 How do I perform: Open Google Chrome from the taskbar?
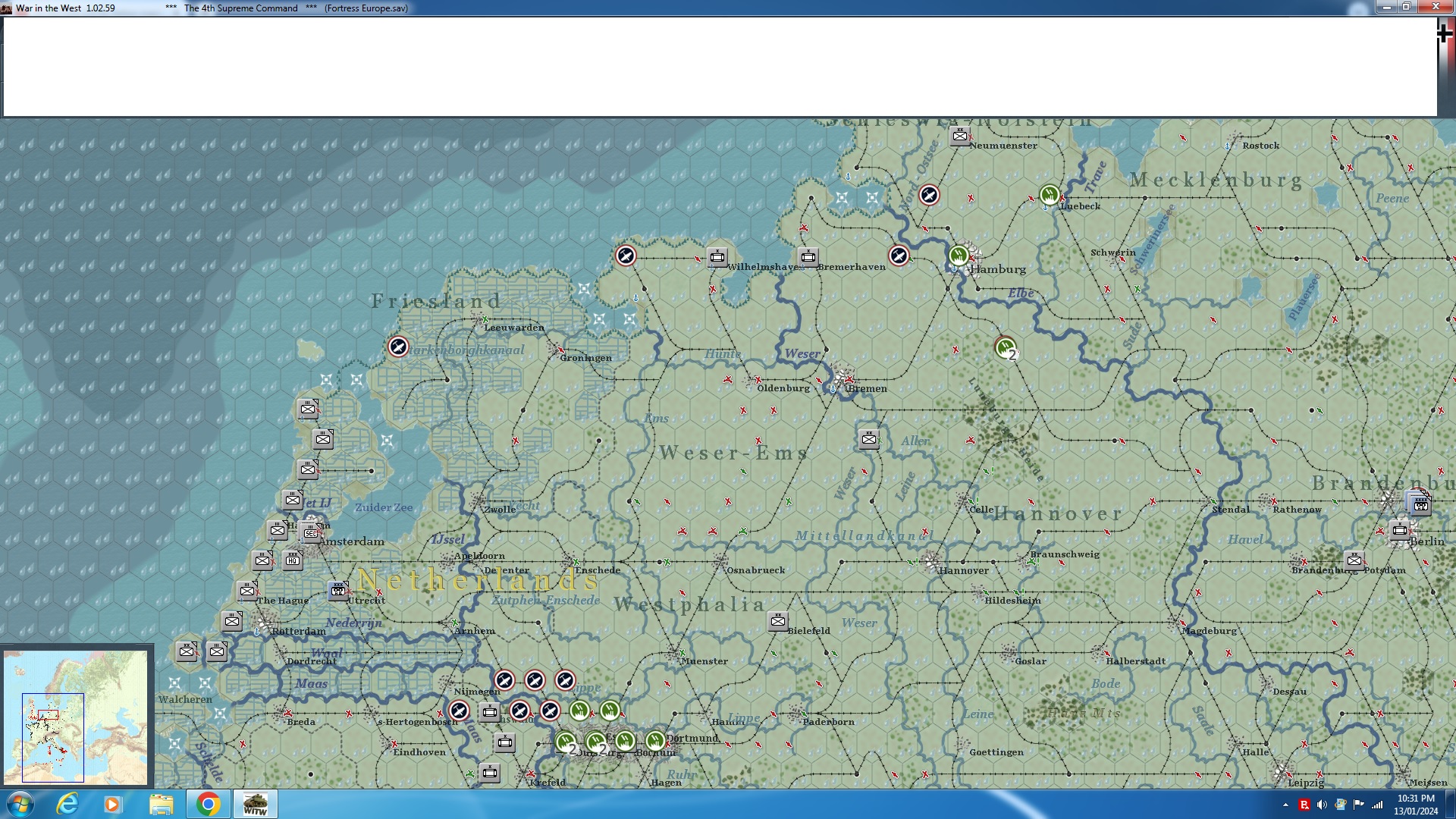coord(208,804)
